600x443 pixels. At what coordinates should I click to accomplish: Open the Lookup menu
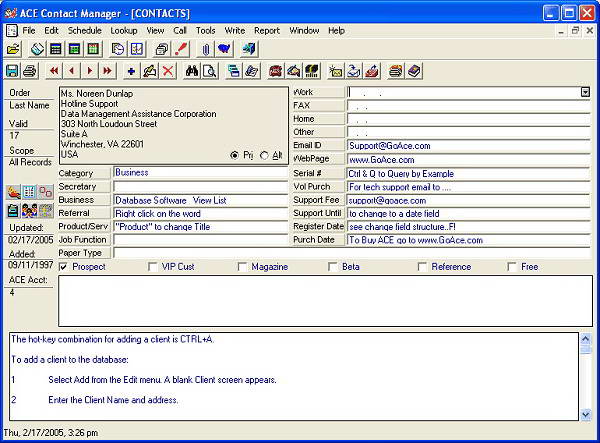point(124,31)
